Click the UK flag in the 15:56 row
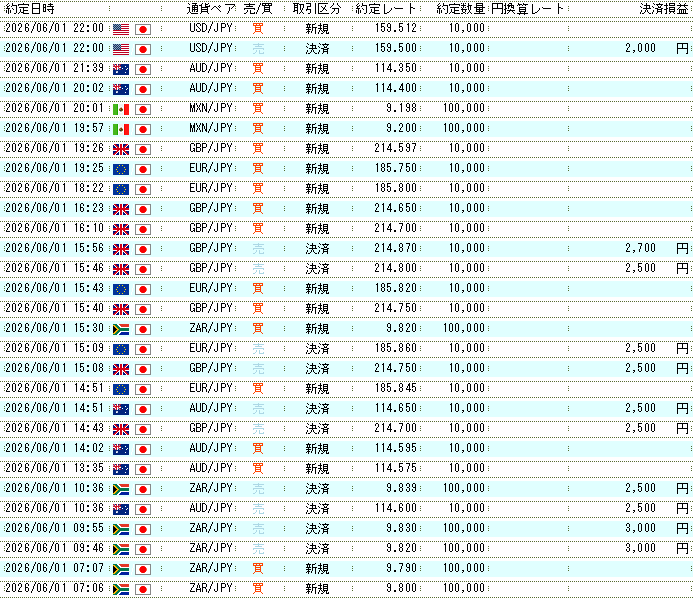This screenshot has height=598, width=693. point(121,249)
